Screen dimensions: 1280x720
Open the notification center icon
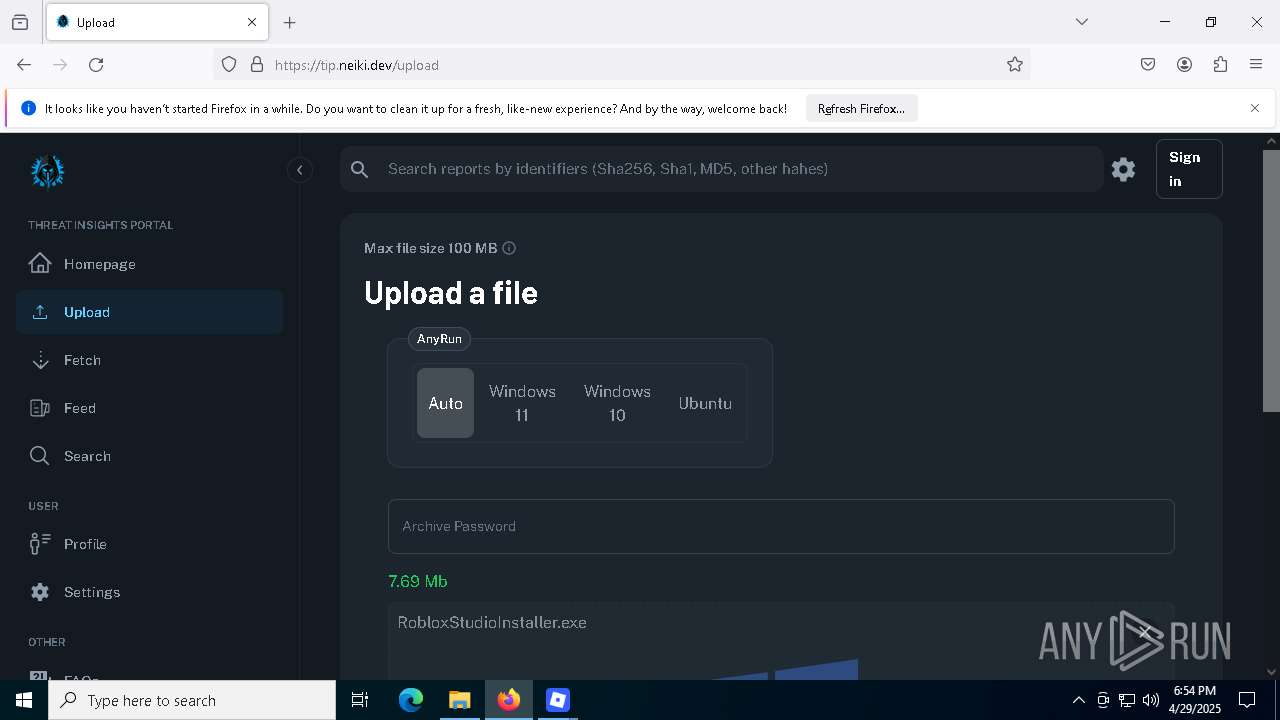1247,700
